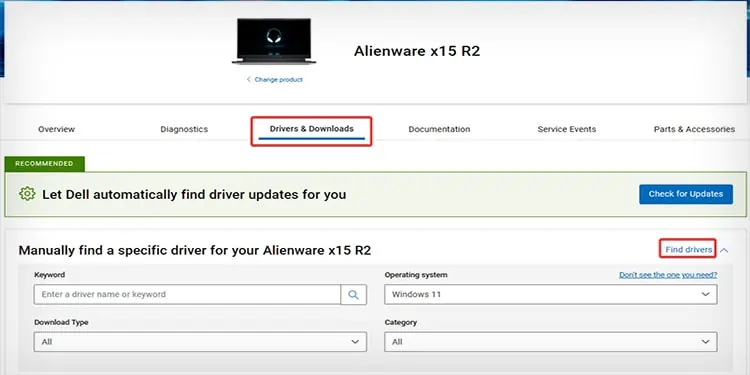Go to Parts & Accessories tab

694,129
